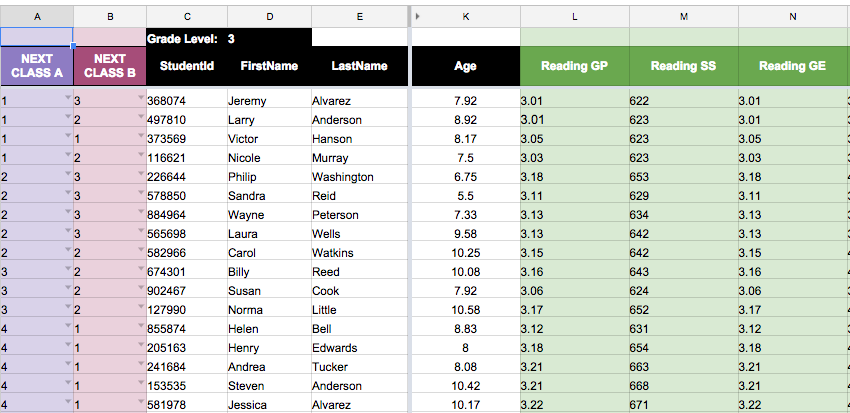Image resolution: width=850 pixels, height=413 pixels.
Task: Open Class A dropdown for Philip Washington row
Action: coord(68,173)
